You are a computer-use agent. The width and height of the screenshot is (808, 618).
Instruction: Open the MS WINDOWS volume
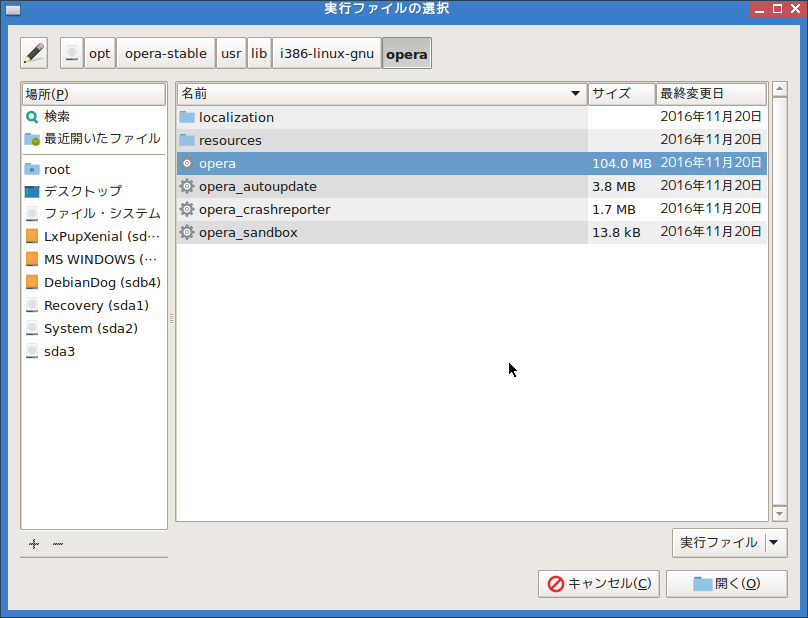tap(94, 259)
